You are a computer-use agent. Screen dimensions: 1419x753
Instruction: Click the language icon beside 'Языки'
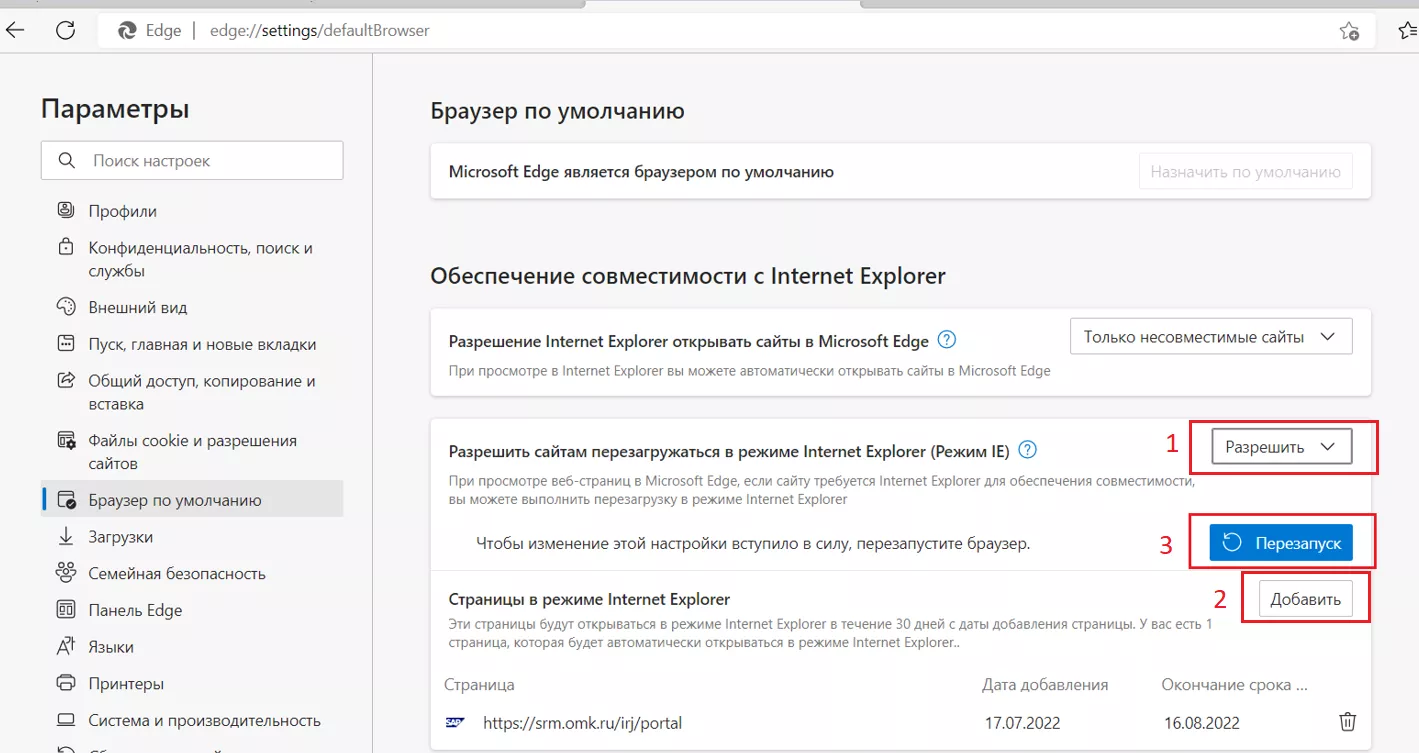click(66, 647)
